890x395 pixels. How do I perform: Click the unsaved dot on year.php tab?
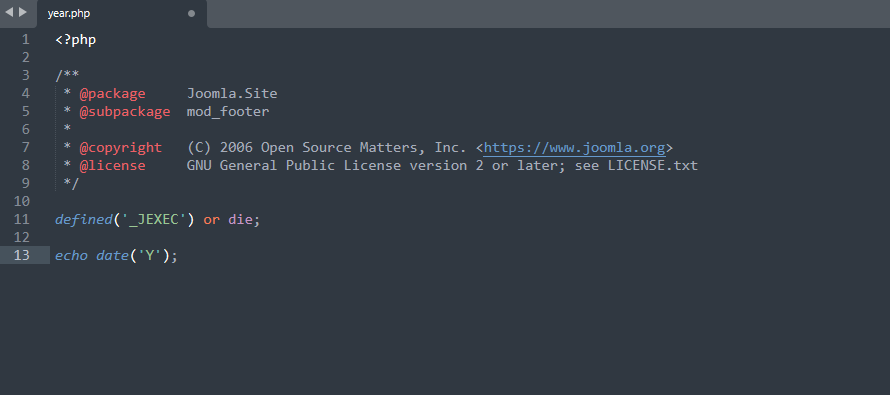coord(191,14)
